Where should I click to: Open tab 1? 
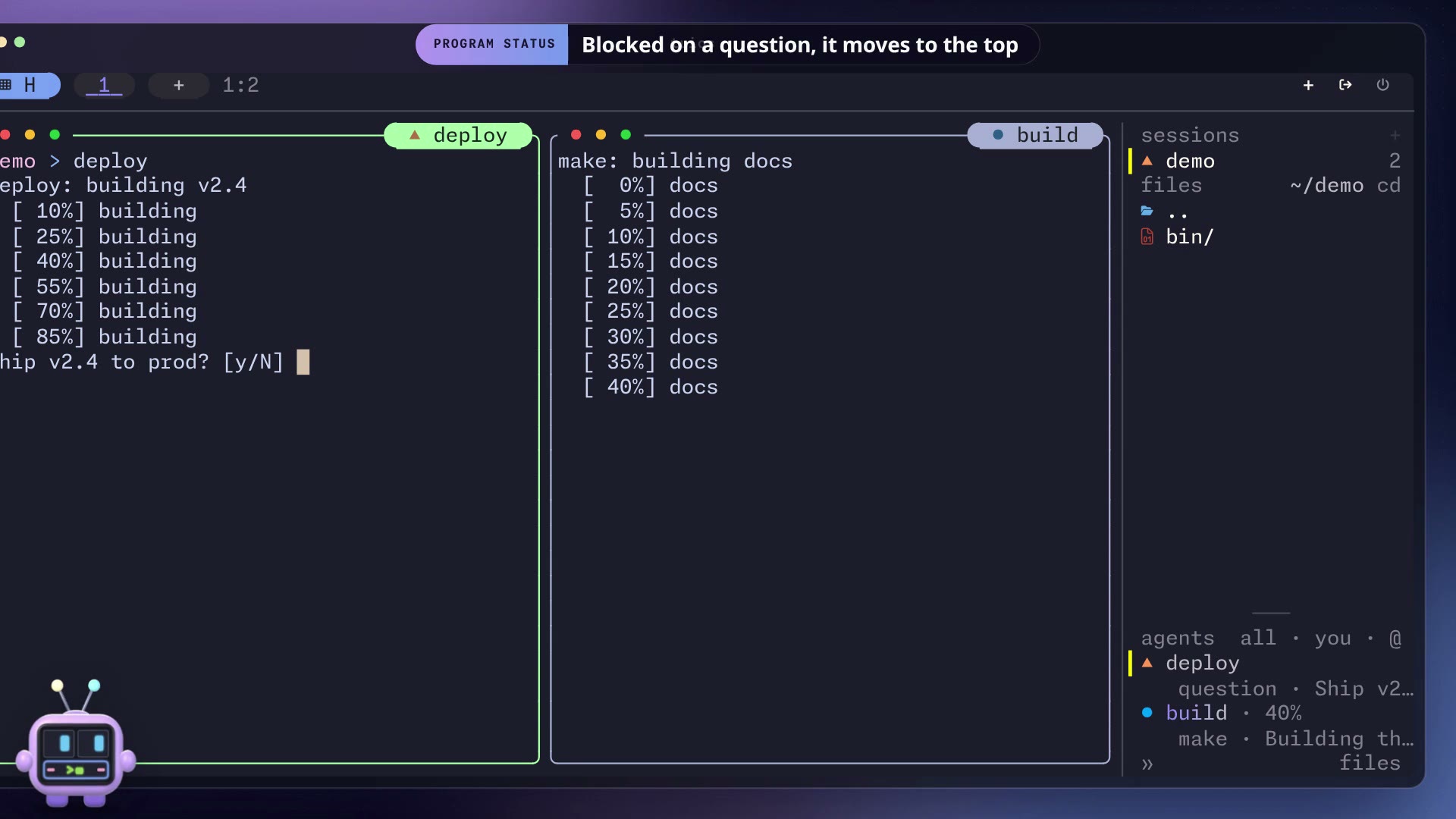pos(104,85)
